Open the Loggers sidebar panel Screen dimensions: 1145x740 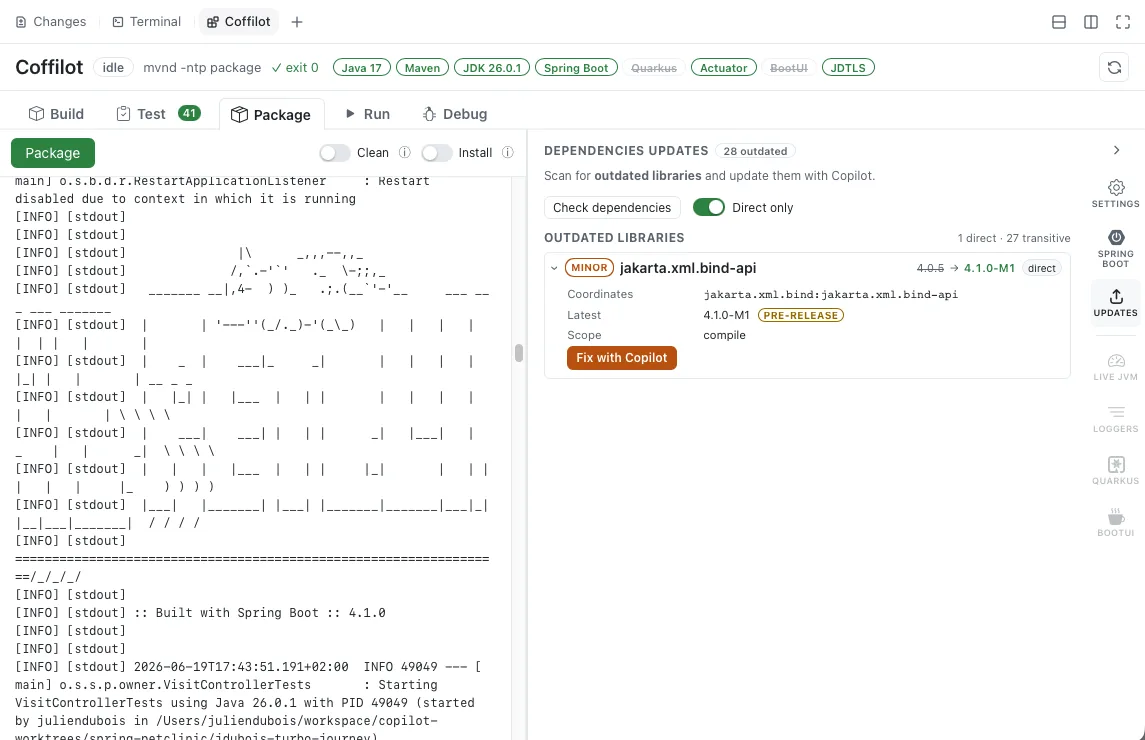coord(1115,419)
